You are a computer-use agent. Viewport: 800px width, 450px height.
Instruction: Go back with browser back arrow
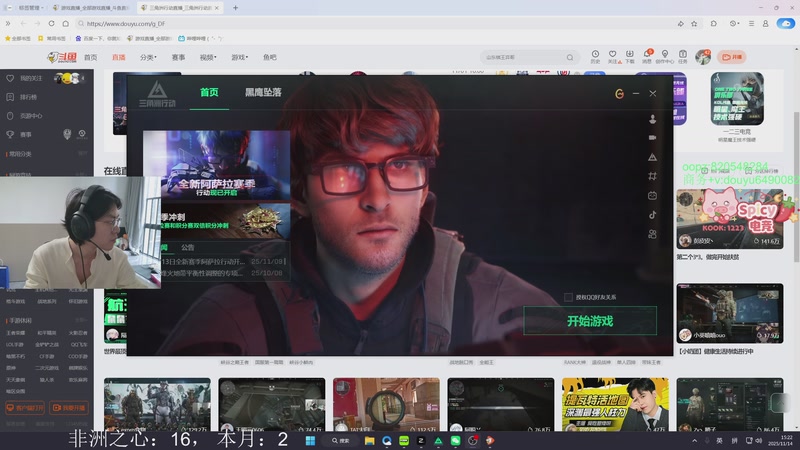[23, 23]
